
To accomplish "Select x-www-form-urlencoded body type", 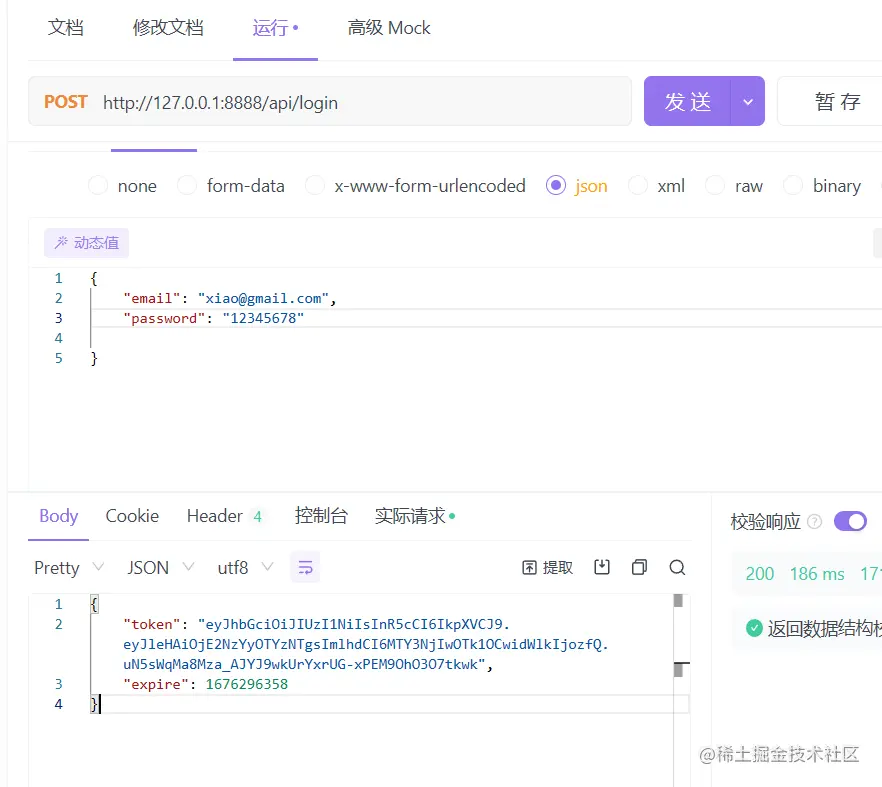I will pos(416,185).
